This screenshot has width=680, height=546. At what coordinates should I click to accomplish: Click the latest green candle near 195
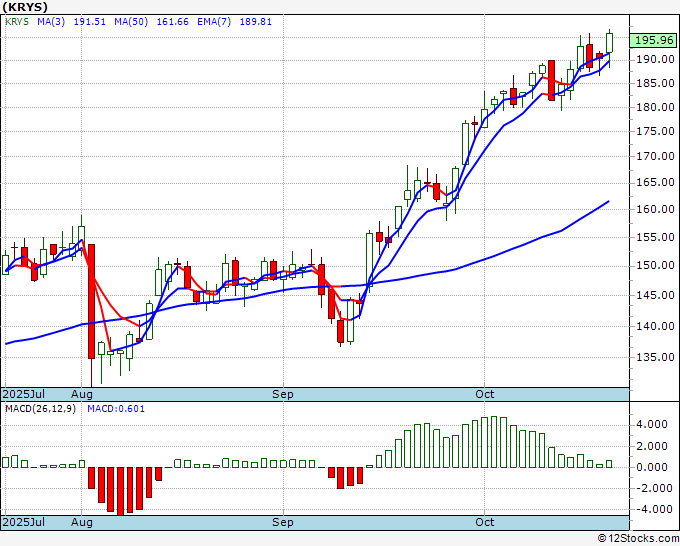[609, 43]
